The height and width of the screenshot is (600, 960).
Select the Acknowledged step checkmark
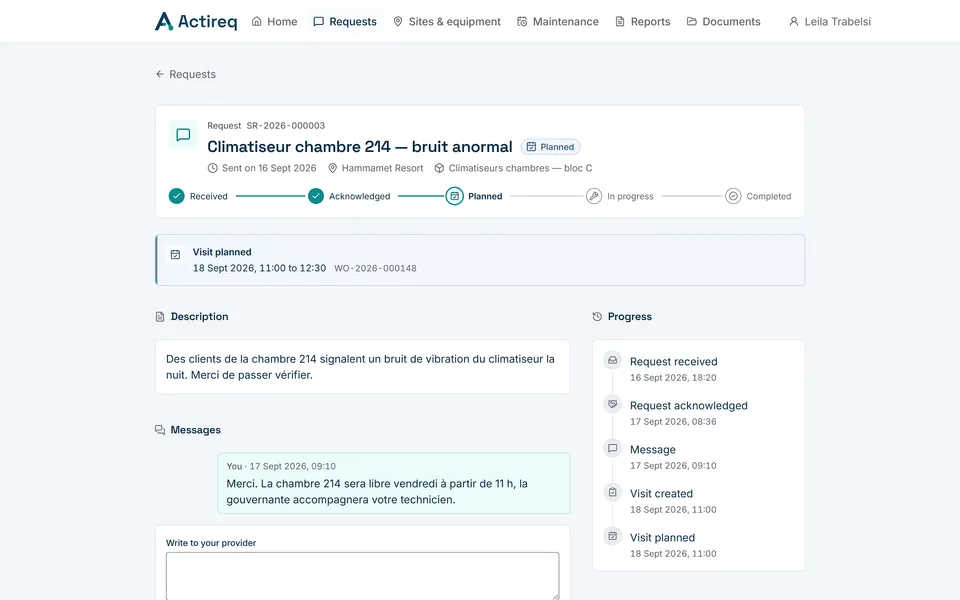pyautogui.click(x=316, y=196)
